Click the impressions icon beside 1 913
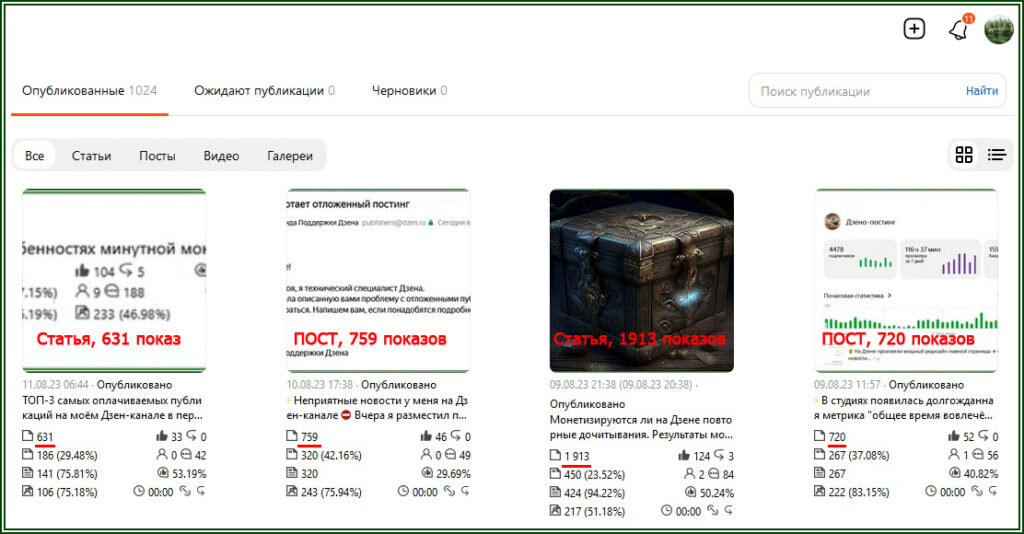1024x534 pixels. [x=555, y=455]
